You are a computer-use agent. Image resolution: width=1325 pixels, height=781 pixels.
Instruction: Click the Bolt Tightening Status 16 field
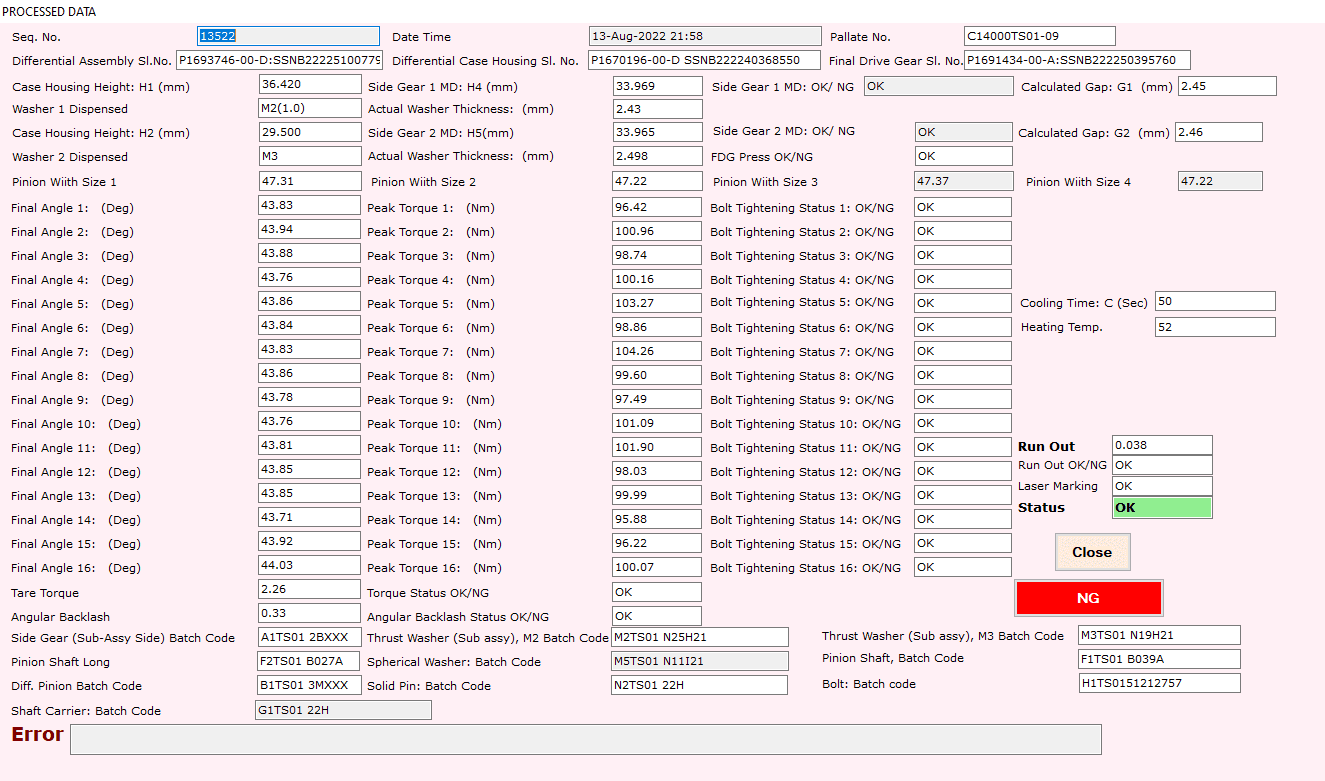[x=963, y=567]
